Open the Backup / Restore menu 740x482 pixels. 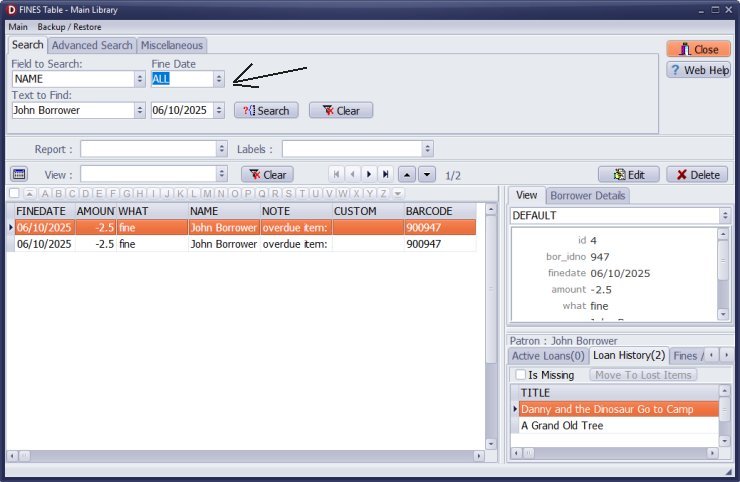click(69, 26)
